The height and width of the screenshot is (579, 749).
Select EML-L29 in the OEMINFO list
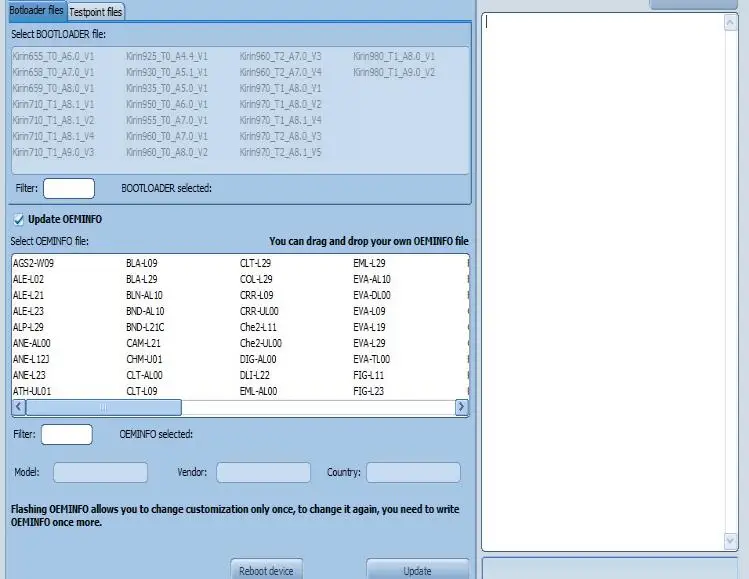(x=369, y=263)
